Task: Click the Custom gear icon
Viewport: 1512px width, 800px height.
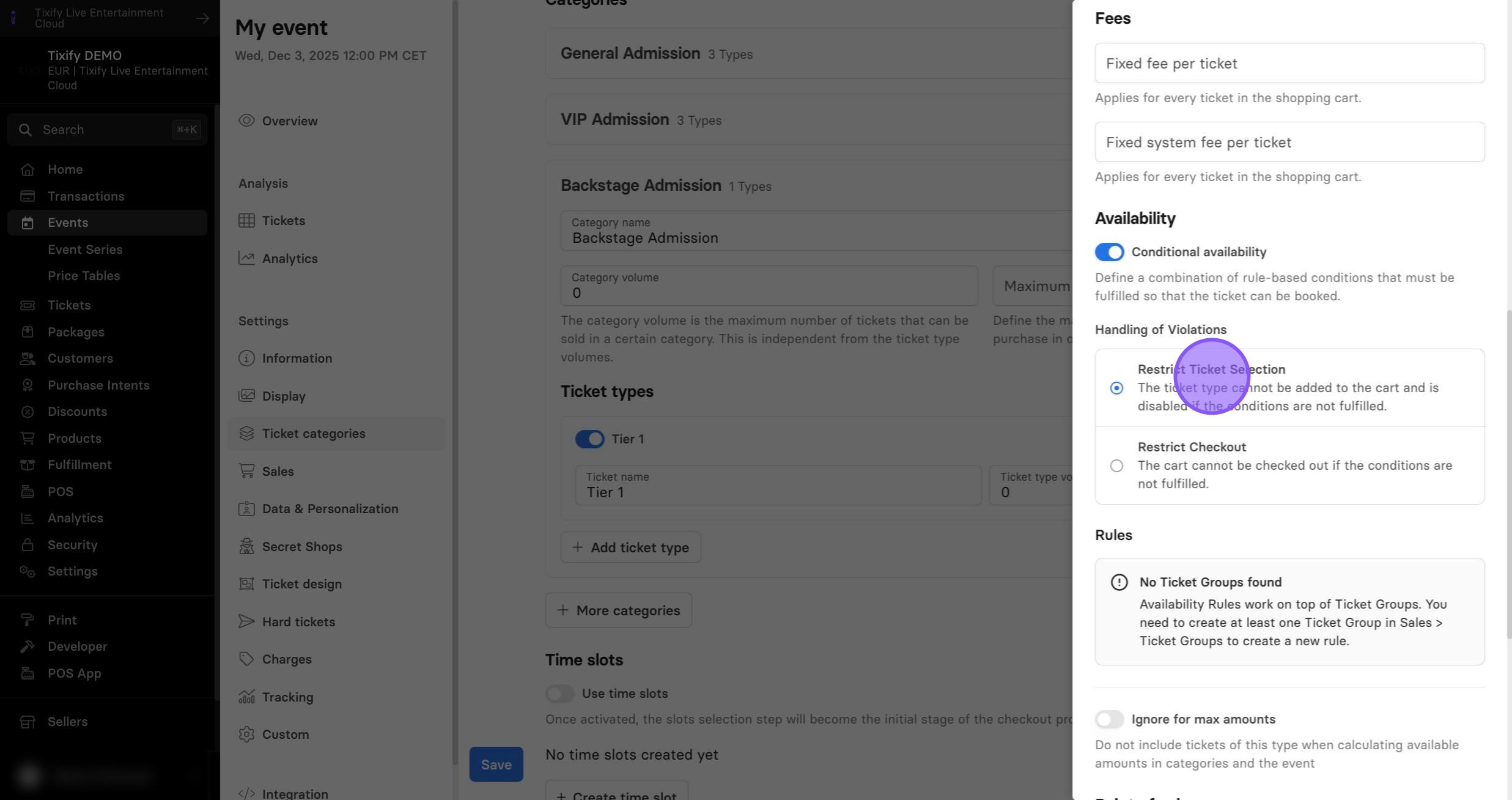Action: (246, 735)
